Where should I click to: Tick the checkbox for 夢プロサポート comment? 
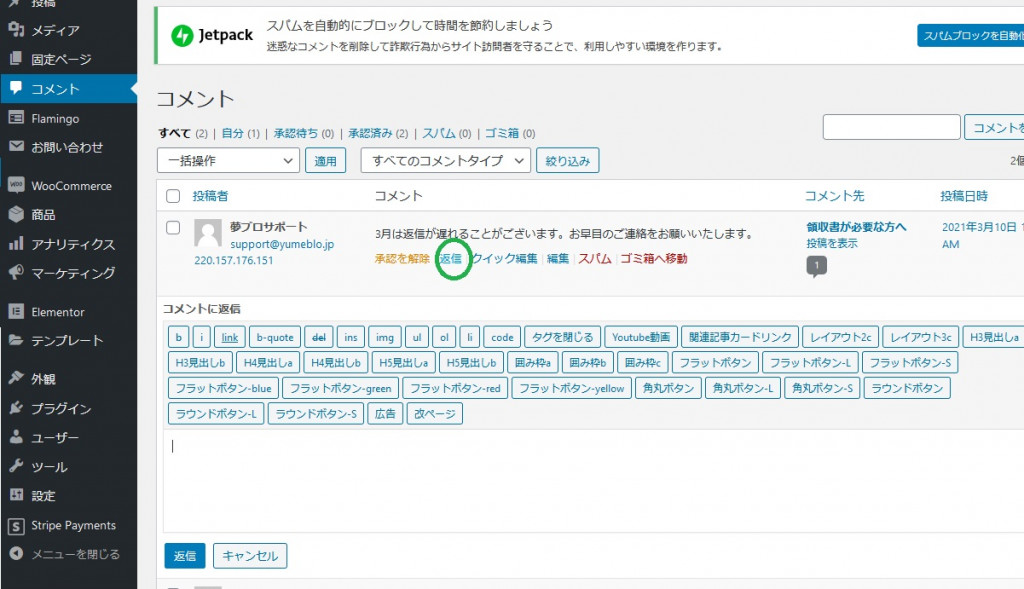(x=173, y=228)
